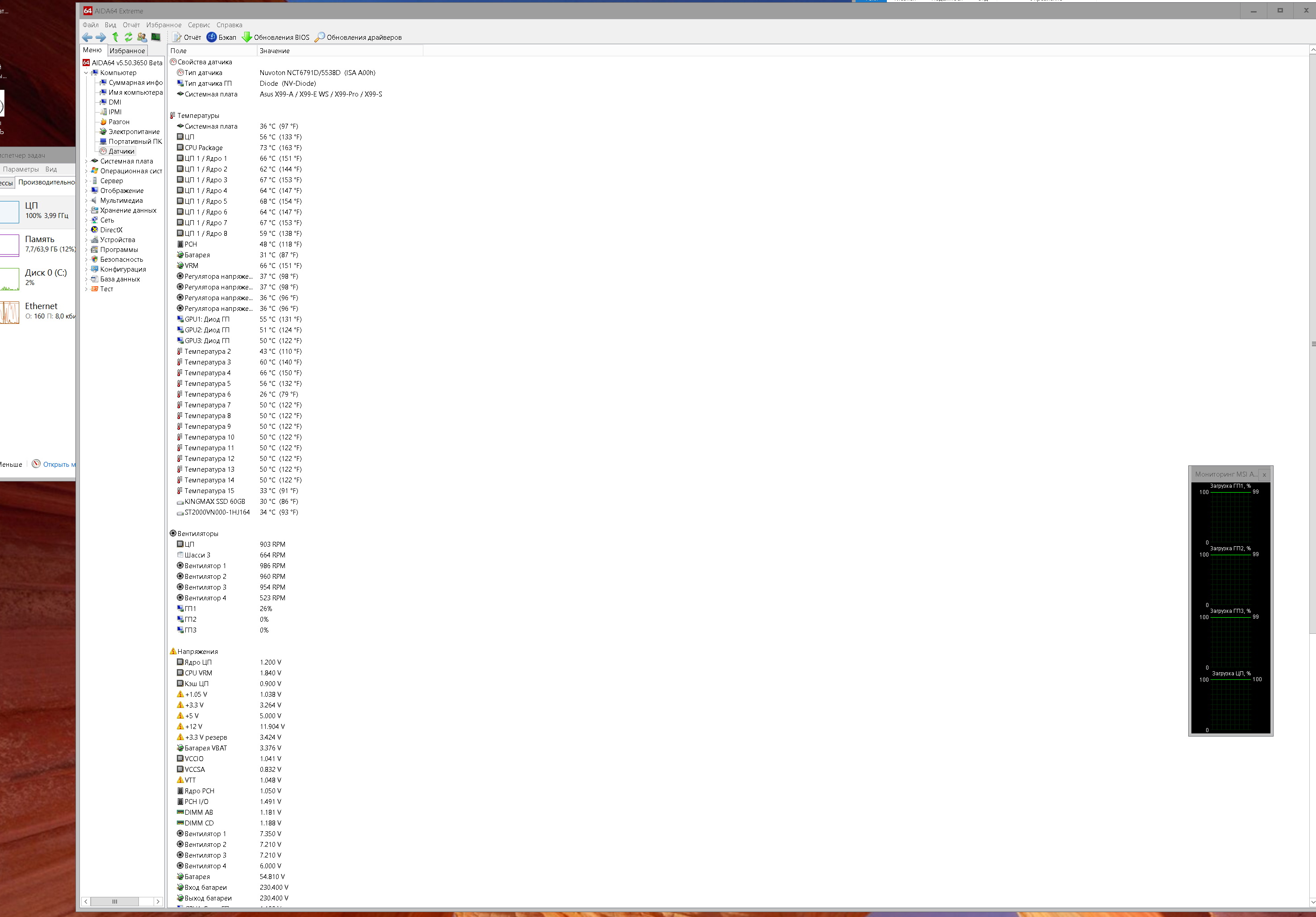Viewport: 1316px width, 917px height.
Task: Open Обновления драйверов driver search
Action: (x=358, y=37)
